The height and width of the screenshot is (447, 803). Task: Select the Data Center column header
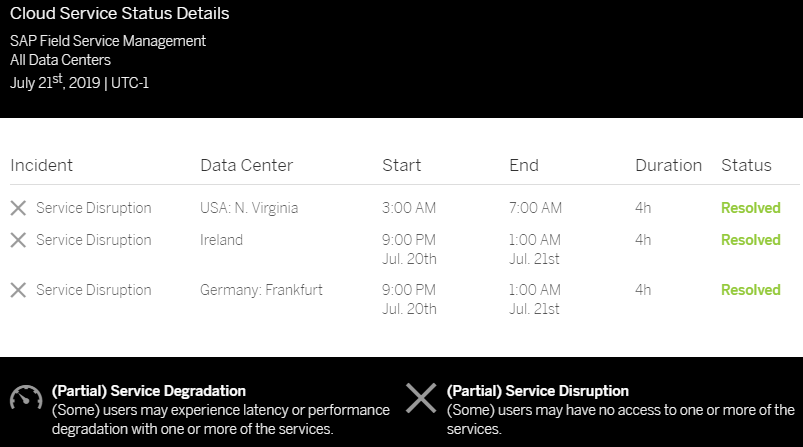click(x=246, y=165)
